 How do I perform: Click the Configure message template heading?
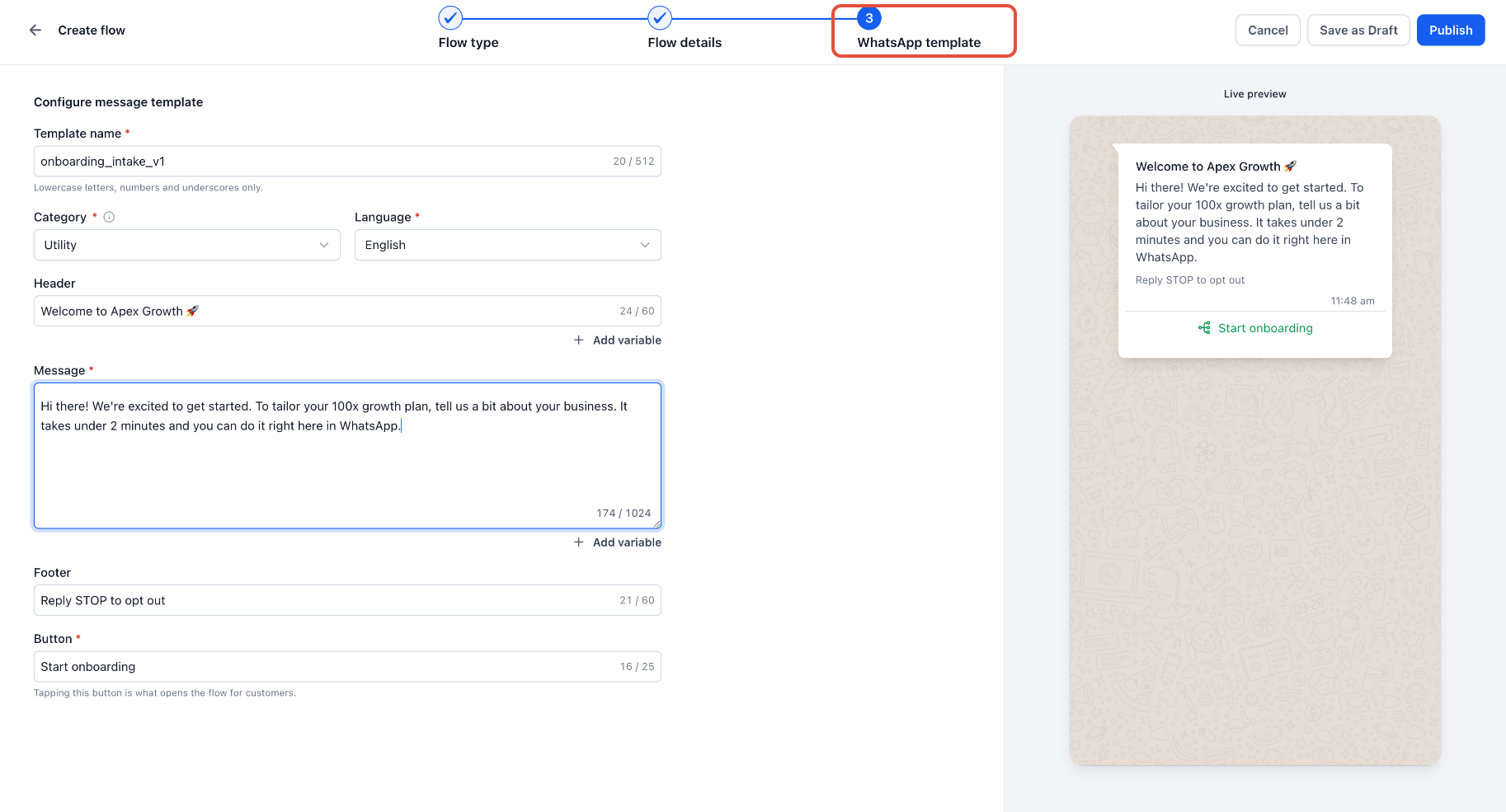pyautogui.click(x=118, y=102)
